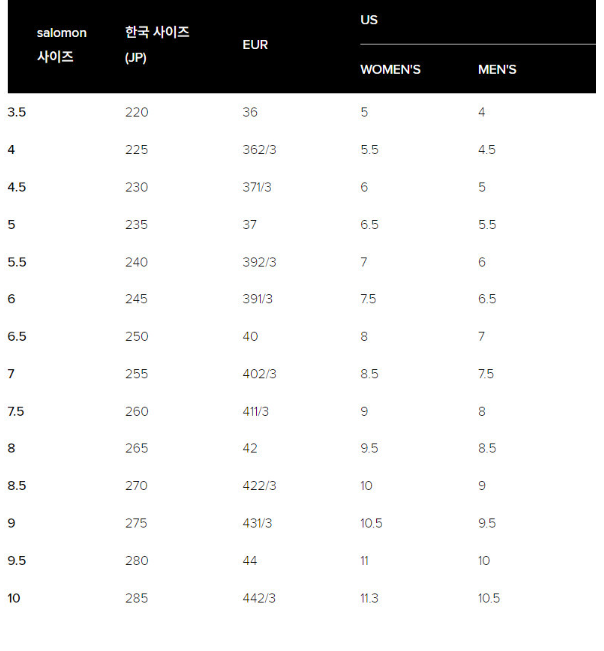Select the EUR value 442/3
The height and width of the screenshot is (651, 604).
(x=259, y=598)
